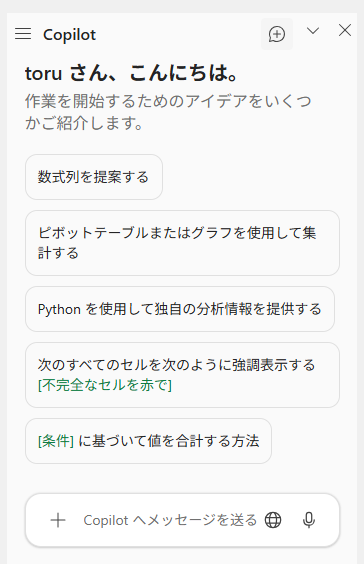Select the 次のすべてのセルを強調表示する suggestion
The width and height of the screenshot is (364, 564).
coord(182,375)
